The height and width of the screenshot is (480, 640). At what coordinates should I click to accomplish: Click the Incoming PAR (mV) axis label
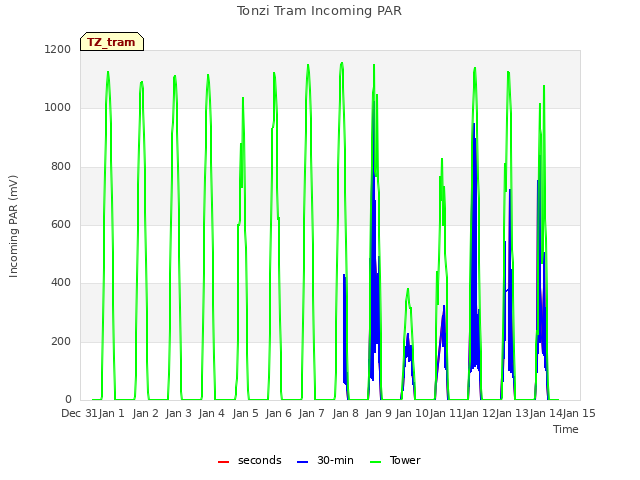13,226
